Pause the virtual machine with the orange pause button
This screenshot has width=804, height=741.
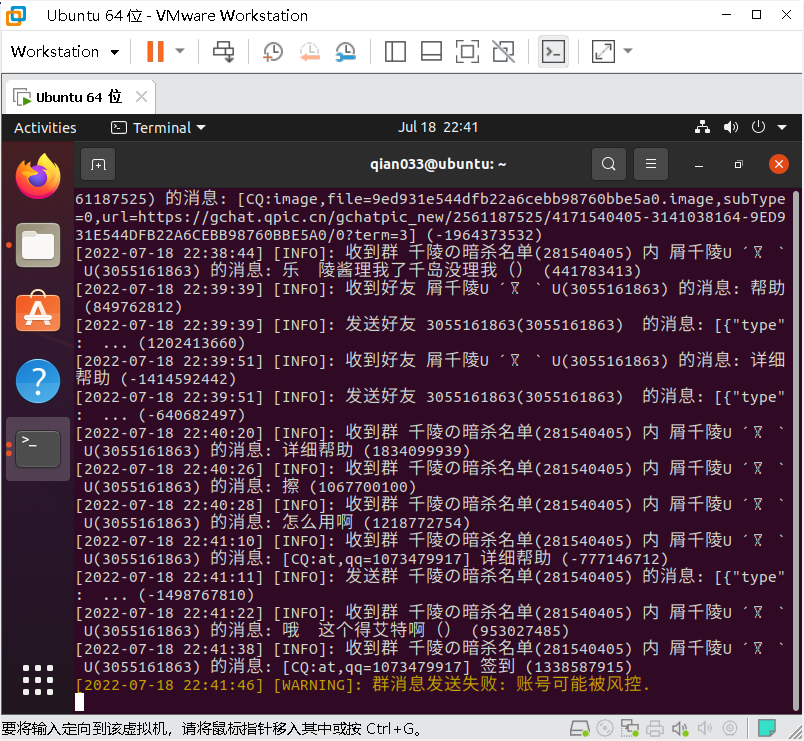(155, 51)
